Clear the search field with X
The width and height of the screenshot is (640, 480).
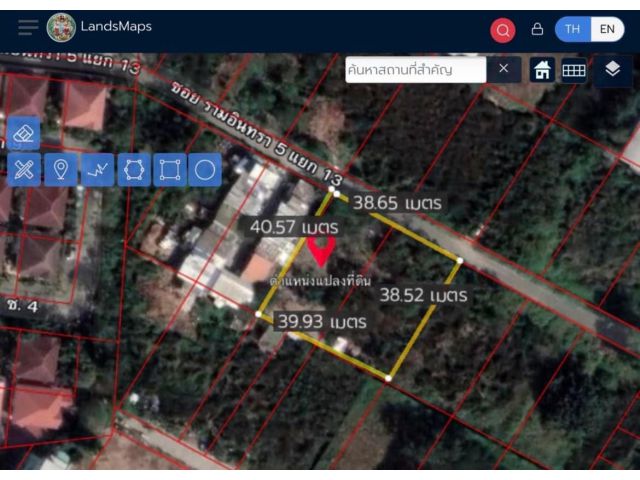click(504, 69)
